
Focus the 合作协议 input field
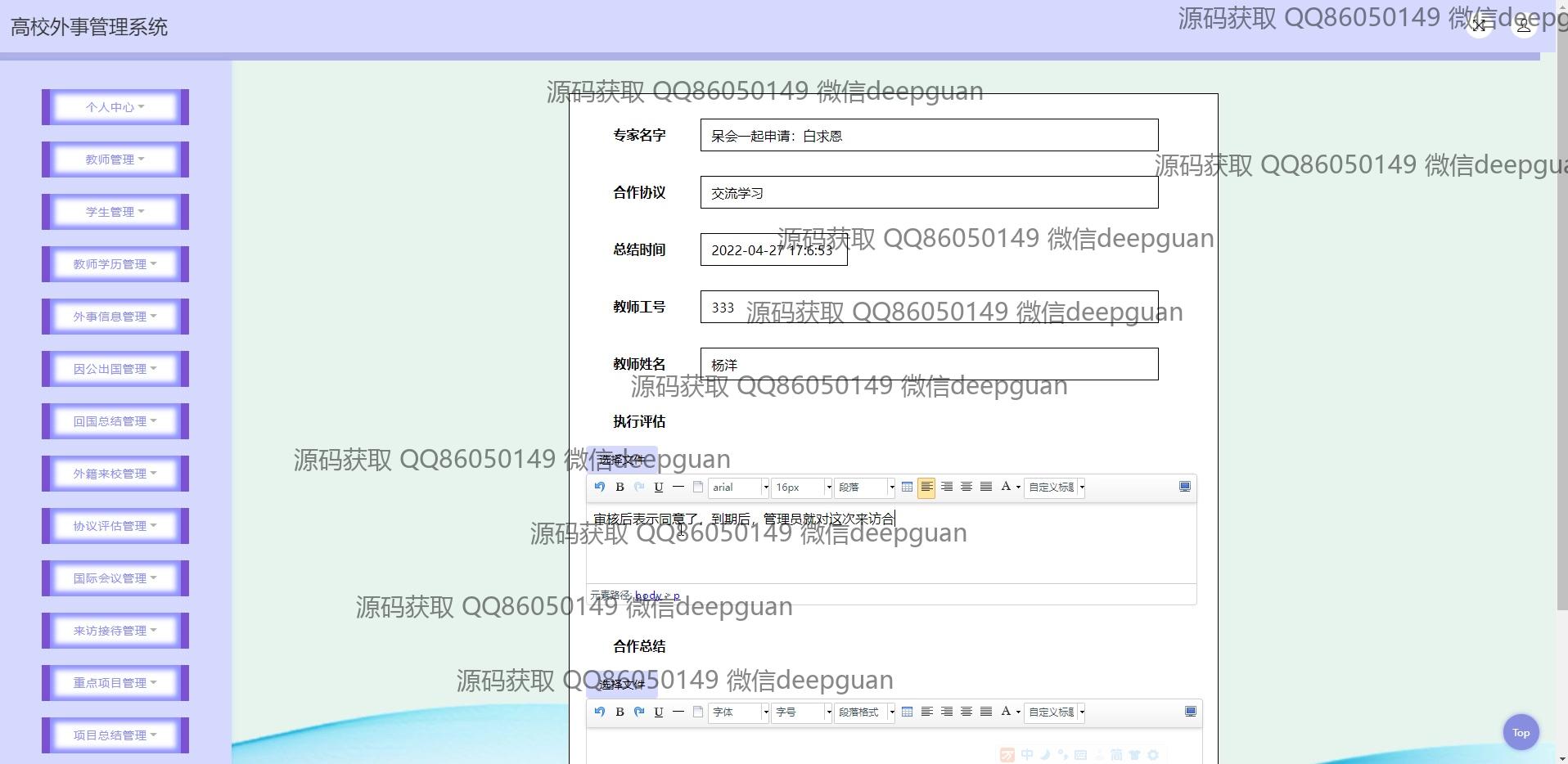pyautogui.click(x=929, y=192)
